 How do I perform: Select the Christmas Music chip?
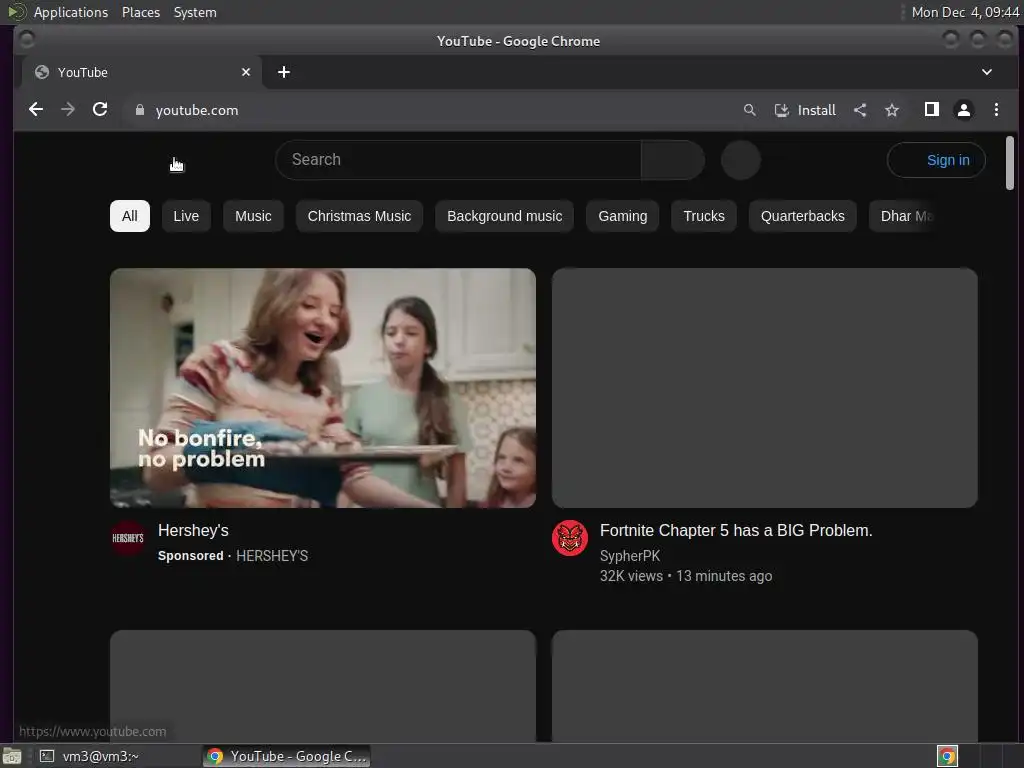(x=359, y=216)
